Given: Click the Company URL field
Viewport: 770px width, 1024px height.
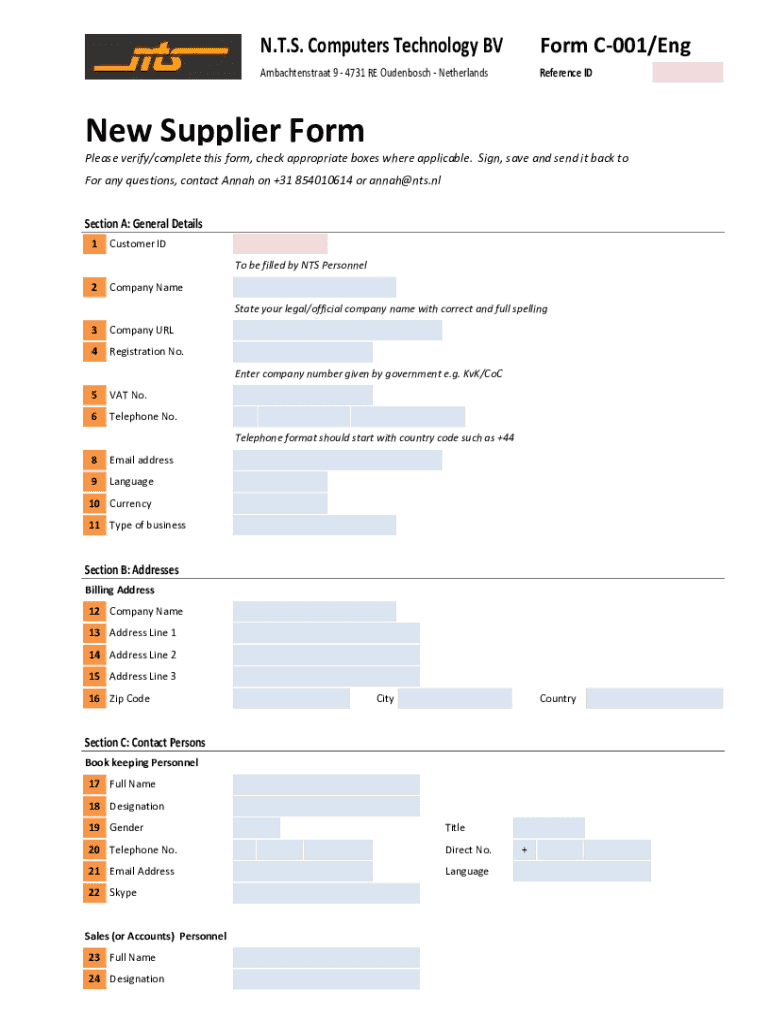Looking at the screenshot, I should pyautogui.click(x=337, y=331).
